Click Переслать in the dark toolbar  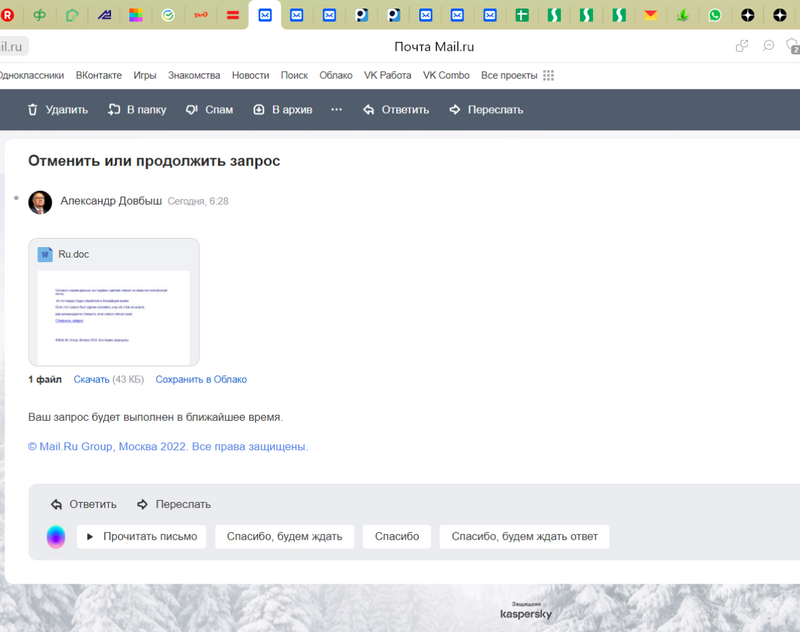click(x=495, y=110)
